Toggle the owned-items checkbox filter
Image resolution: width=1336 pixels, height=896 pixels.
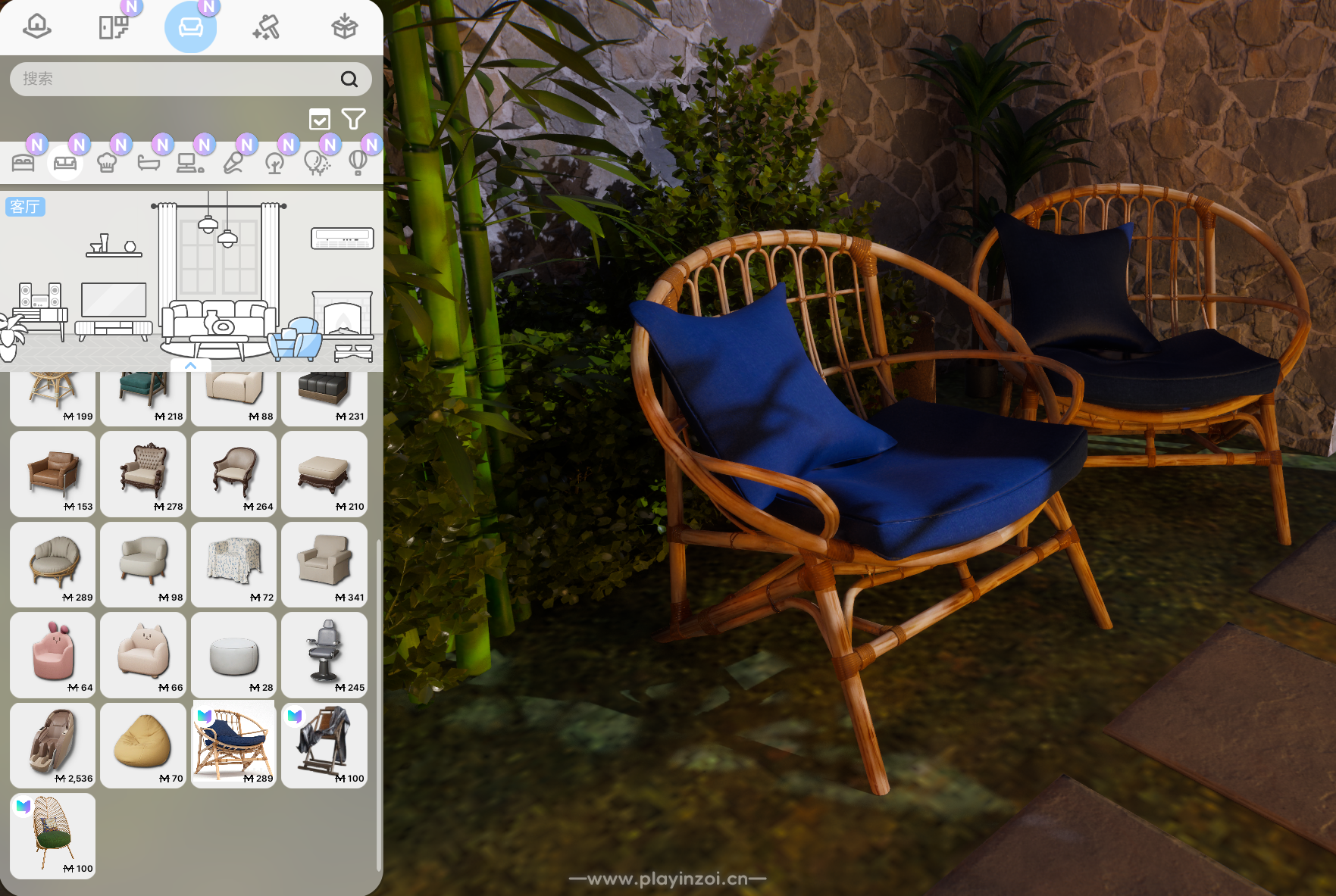pyautogui.click(x=320, y=119)
